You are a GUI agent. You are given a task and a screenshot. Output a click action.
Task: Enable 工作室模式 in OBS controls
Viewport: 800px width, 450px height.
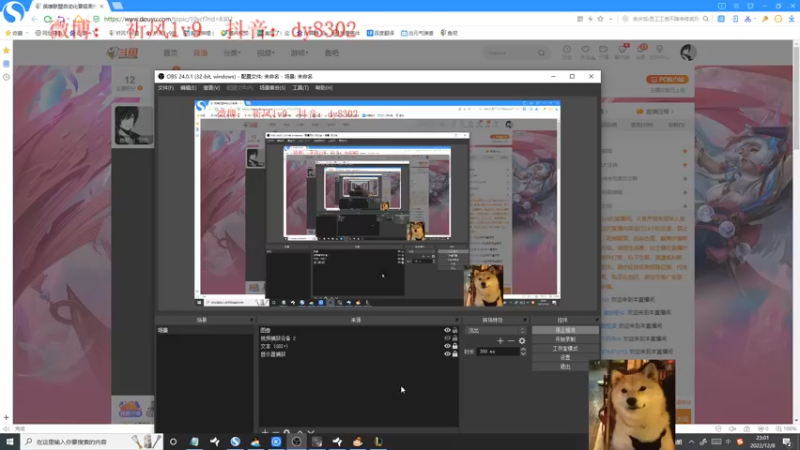point(565,348)
